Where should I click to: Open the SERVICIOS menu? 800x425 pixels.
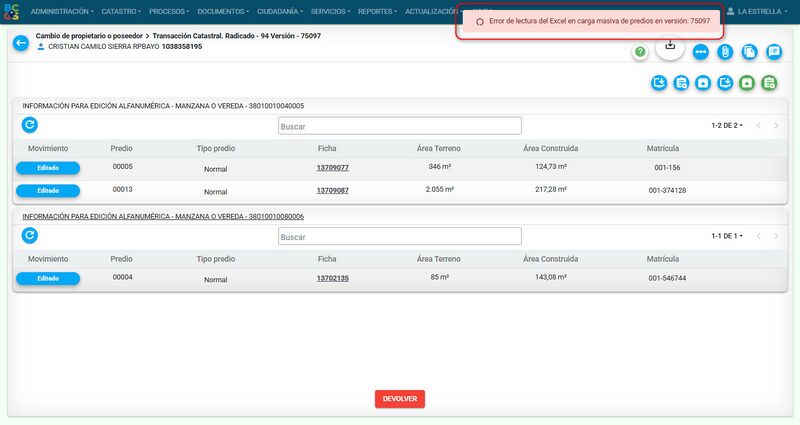330,11
